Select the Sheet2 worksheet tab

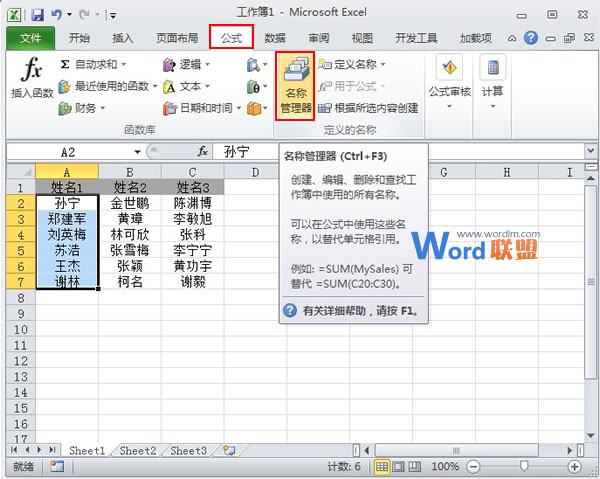tap(137, 451)
